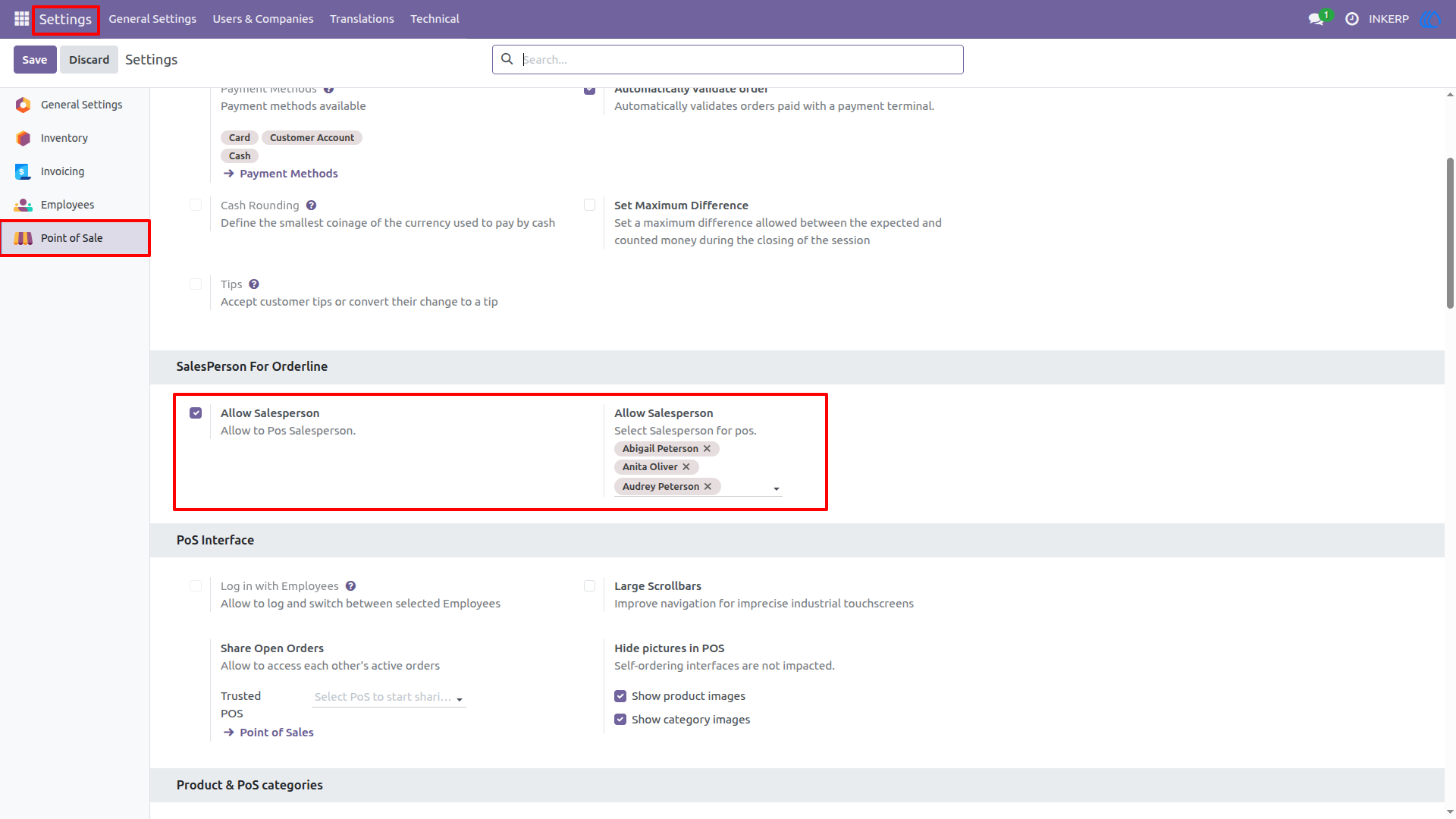
Task: Enable the Cash Rounding checkbox
Action: pos(196,206)
